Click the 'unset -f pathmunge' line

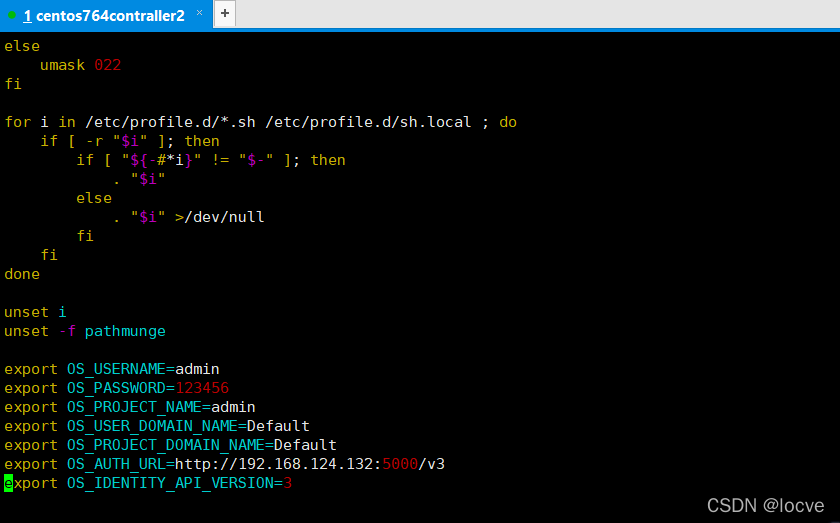click(x=85, y=331)
